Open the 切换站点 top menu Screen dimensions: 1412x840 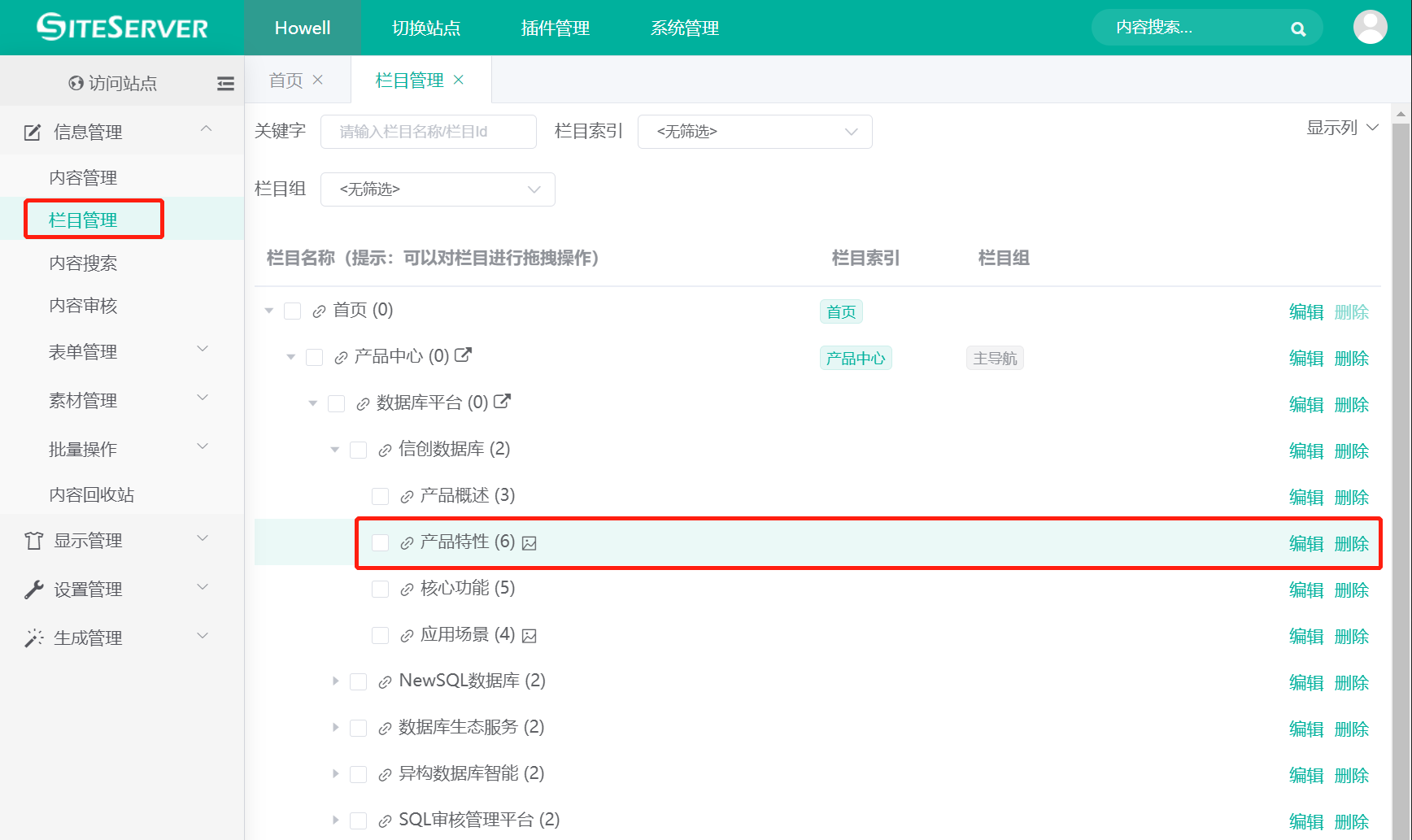pyautogui.click(x=426, y=28)
